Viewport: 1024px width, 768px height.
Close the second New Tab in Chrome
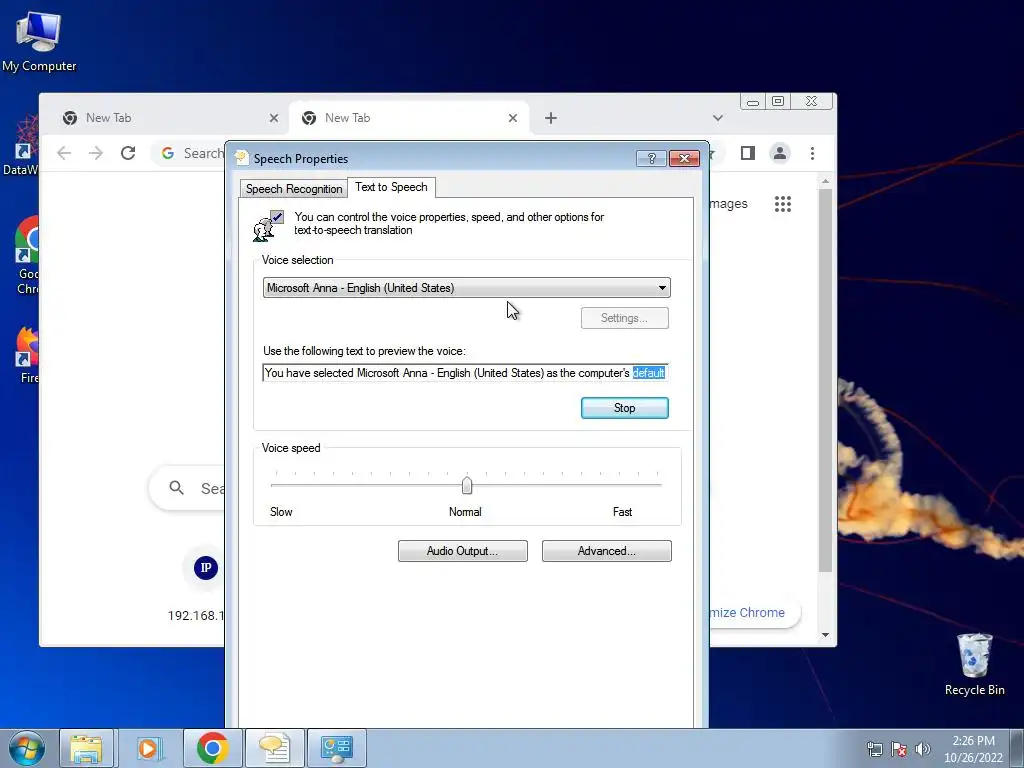[513, 118]
